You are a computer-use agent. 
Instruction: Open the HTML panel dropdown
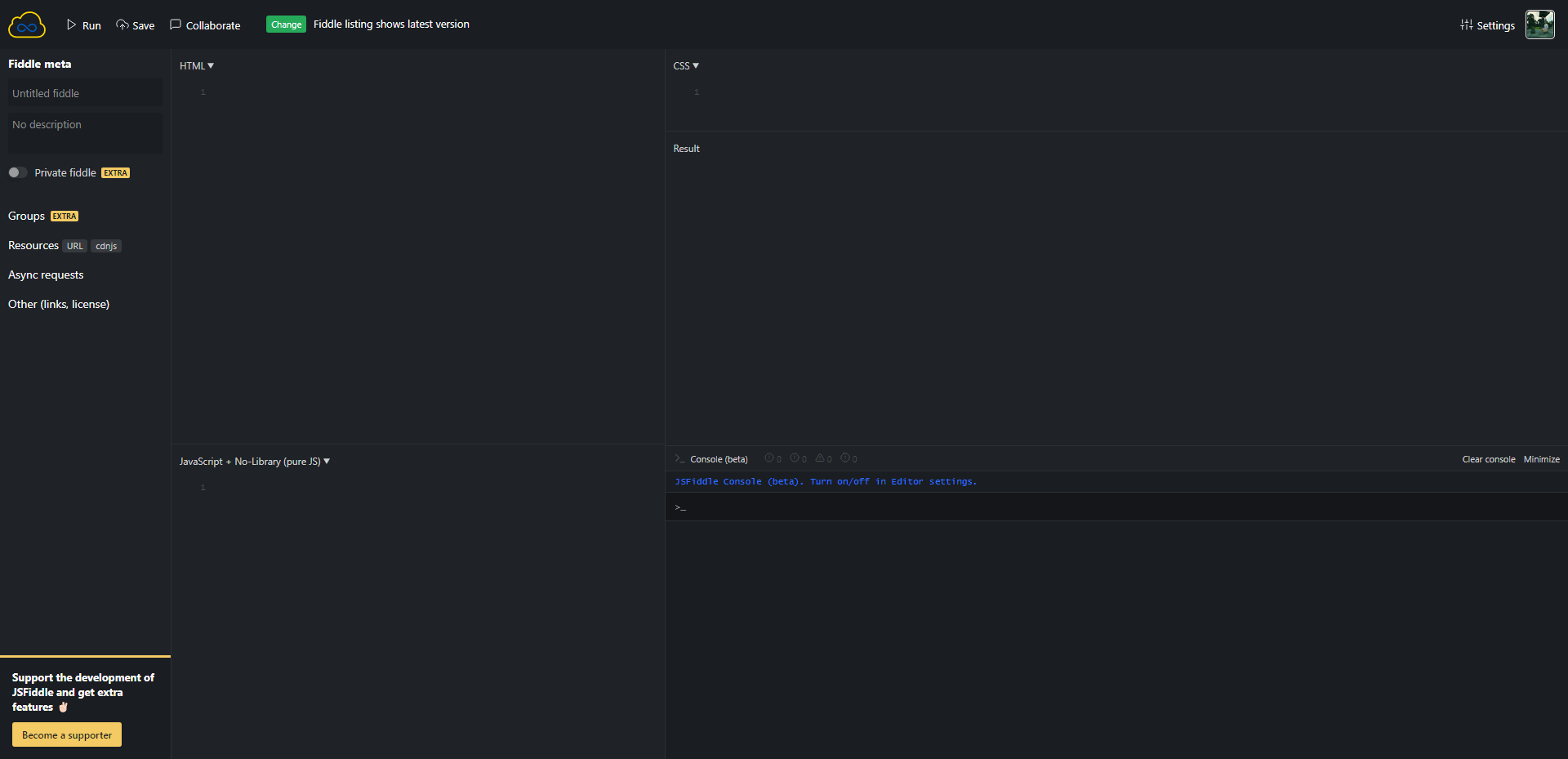point(197,66)
